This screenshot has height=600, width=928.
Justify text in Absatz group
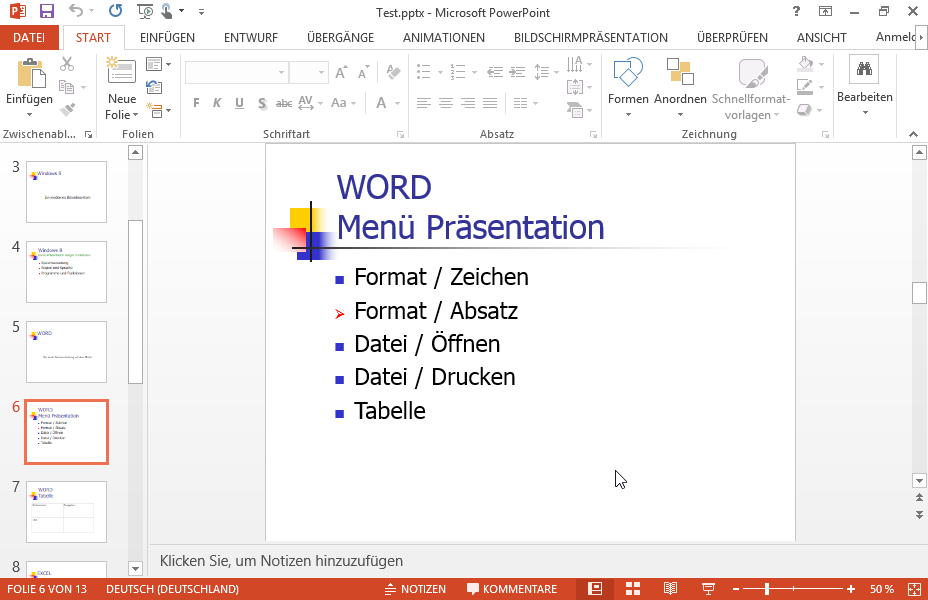[490, 103]
